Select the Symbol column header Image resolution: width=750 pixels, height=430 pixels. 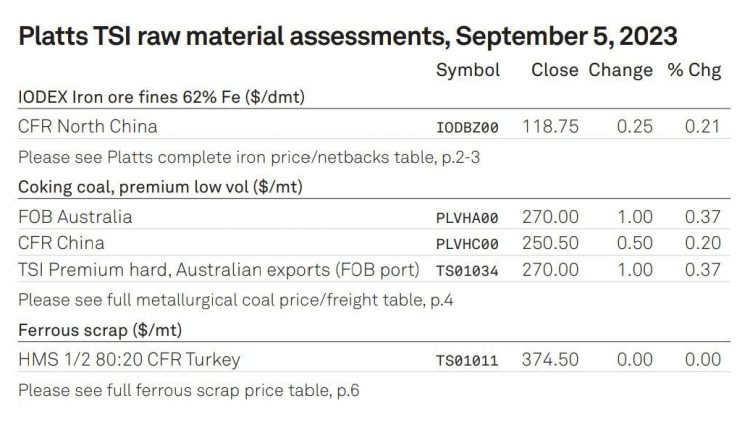pos(468,70)
